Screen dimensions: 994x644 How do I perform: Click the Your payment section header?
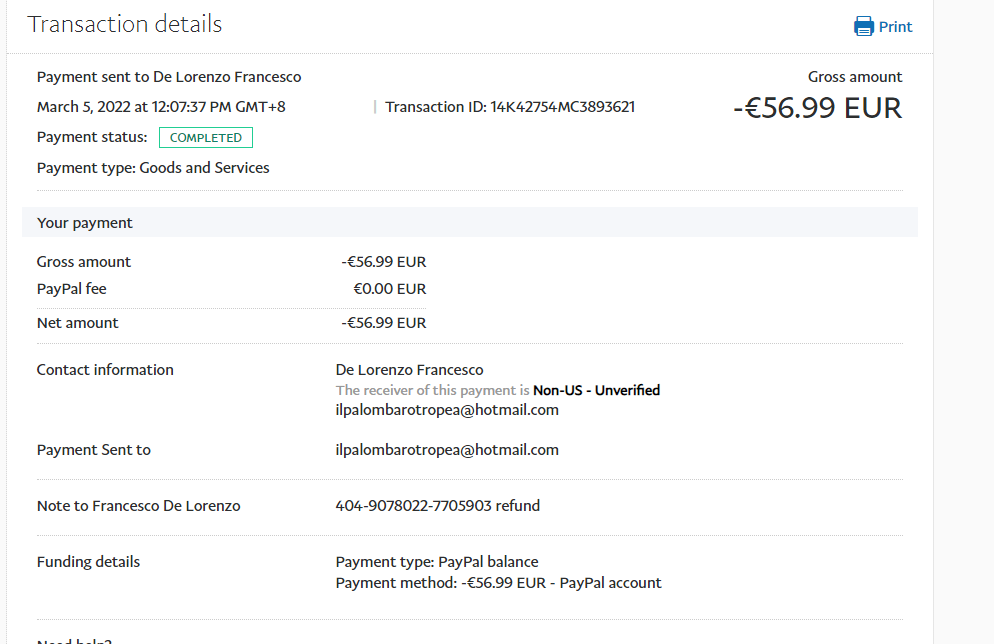point(85,223)
